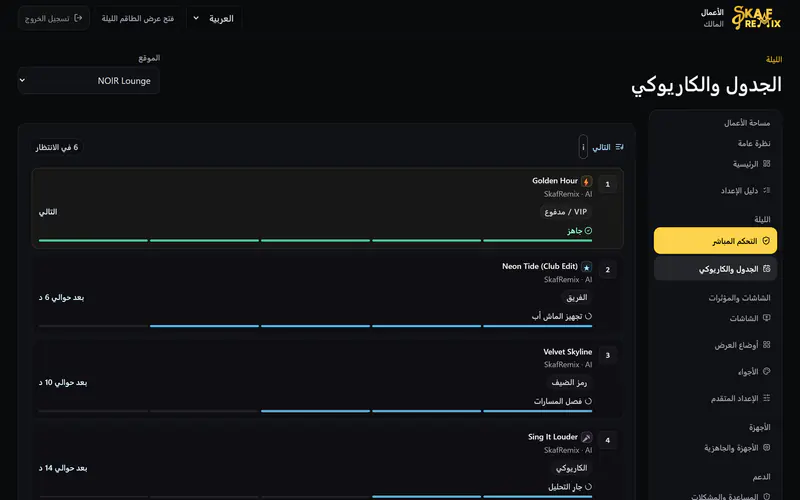Click the microphone icon beside Sing It Louder
The image size is (800, 500).
pyautogui.click(x=587, y=437)
